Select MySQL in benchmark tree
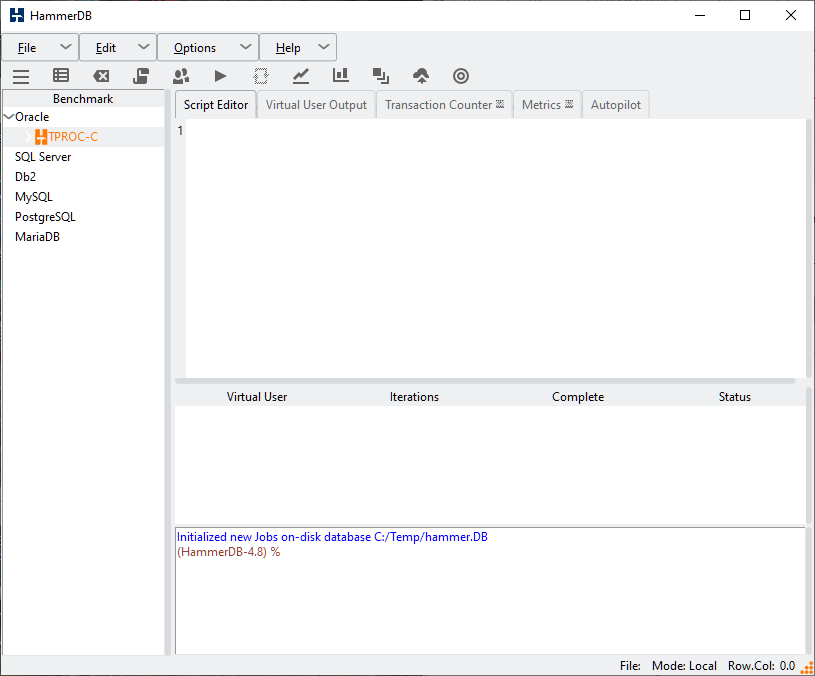The width and height of the screenshot is (815, 676). click(x=34, y=197)
